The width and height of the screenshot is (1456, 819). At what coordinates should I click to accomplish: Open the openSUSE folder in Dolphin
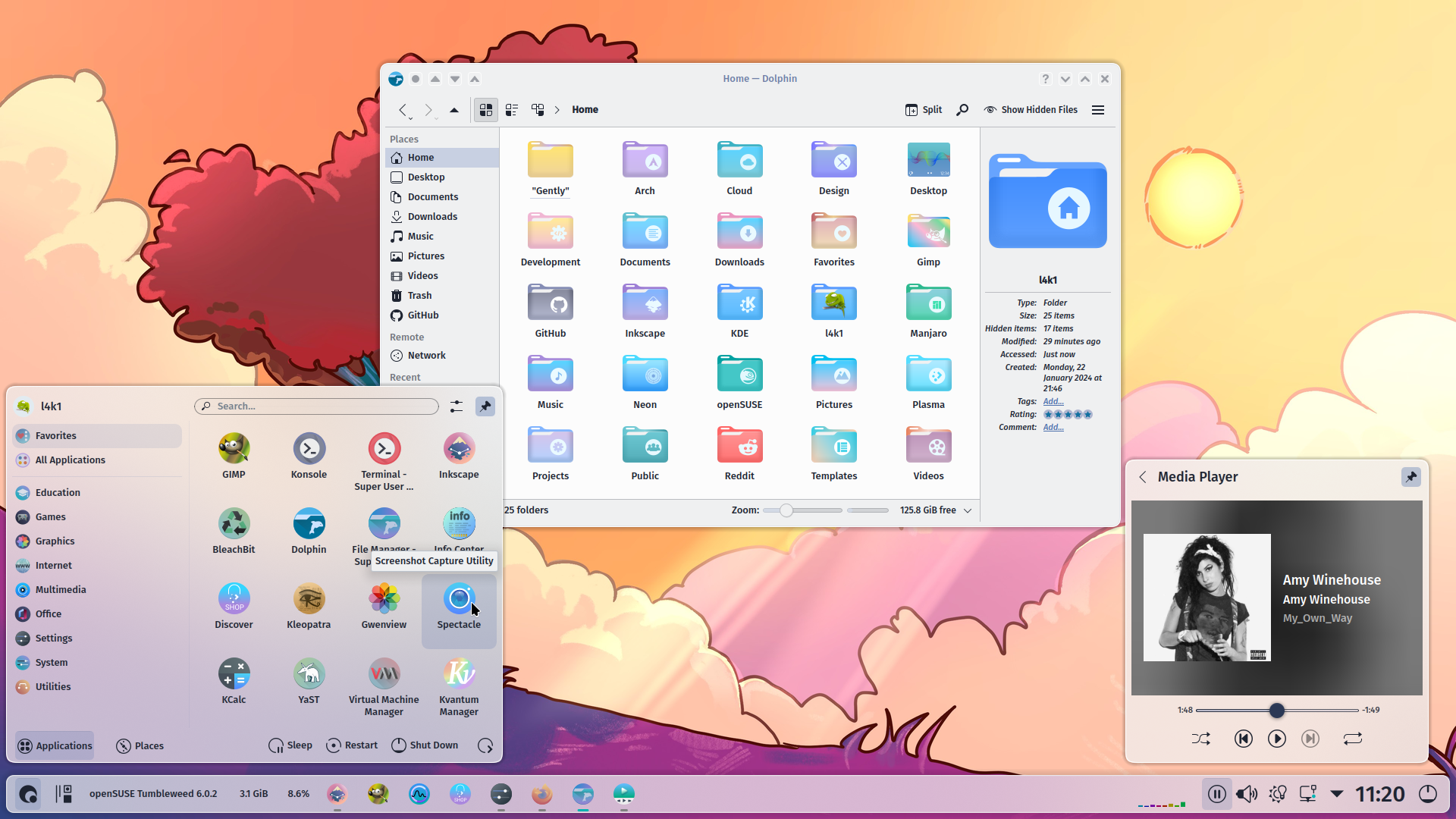(739, 382)
